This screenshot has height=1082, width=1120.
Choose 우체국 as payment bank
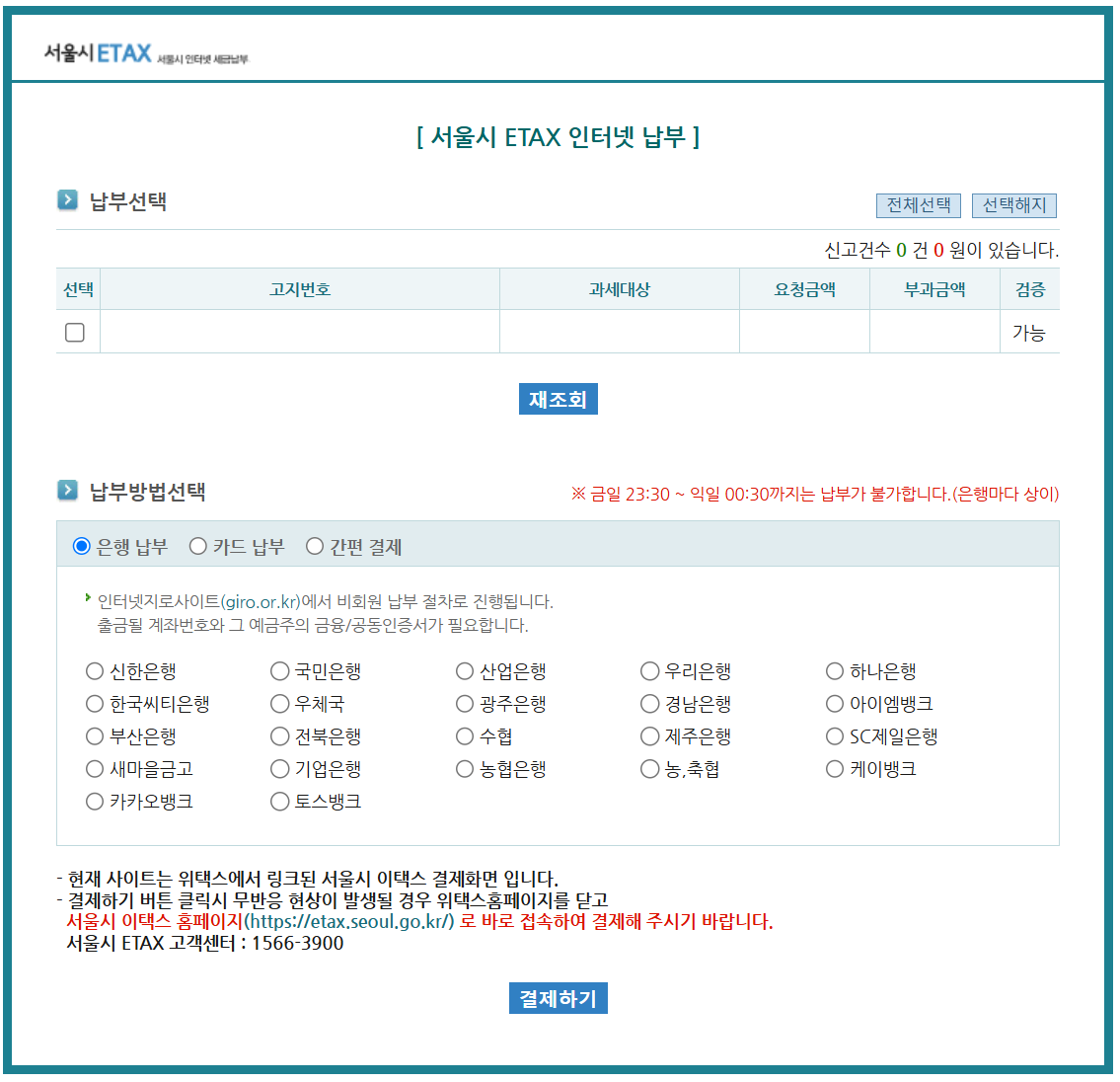point(279,703)
